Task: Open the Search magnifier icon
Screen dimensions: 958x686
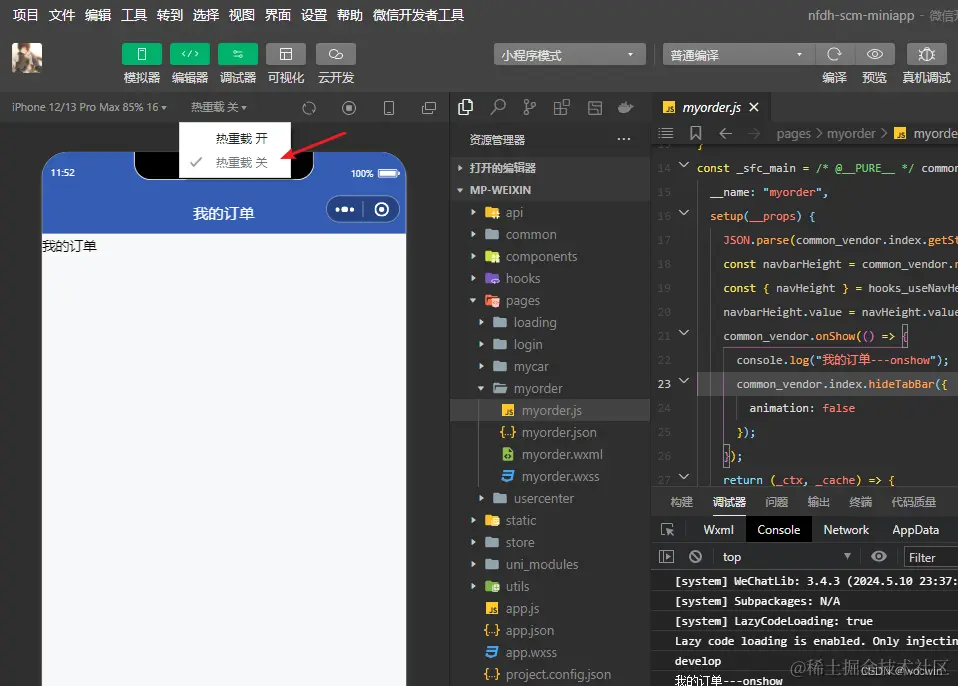Action: pyautogui.click(x=498, y=108)
